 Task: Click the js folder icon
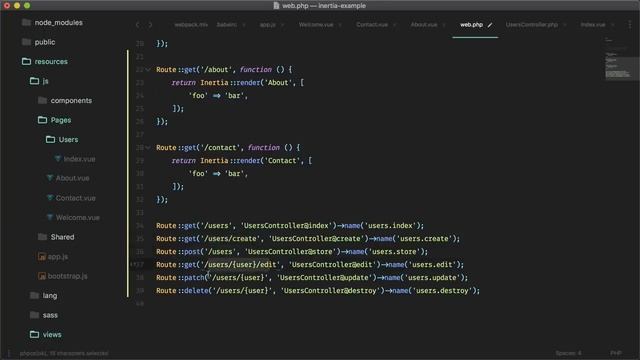(x=34, y=81)
